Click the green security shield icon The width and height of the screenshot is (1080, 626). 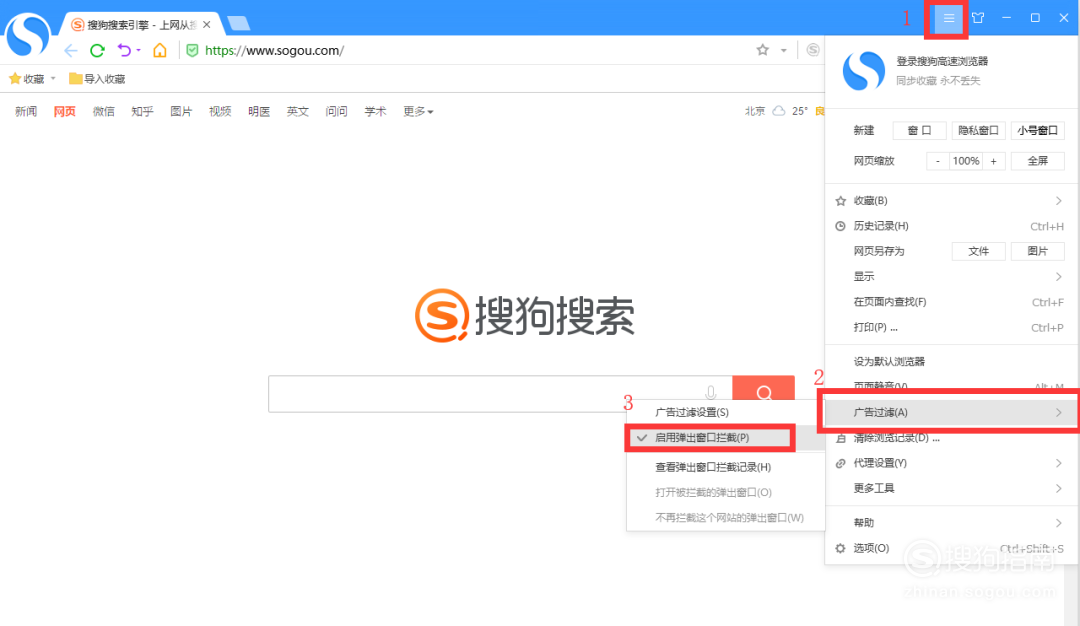(193, 50)
